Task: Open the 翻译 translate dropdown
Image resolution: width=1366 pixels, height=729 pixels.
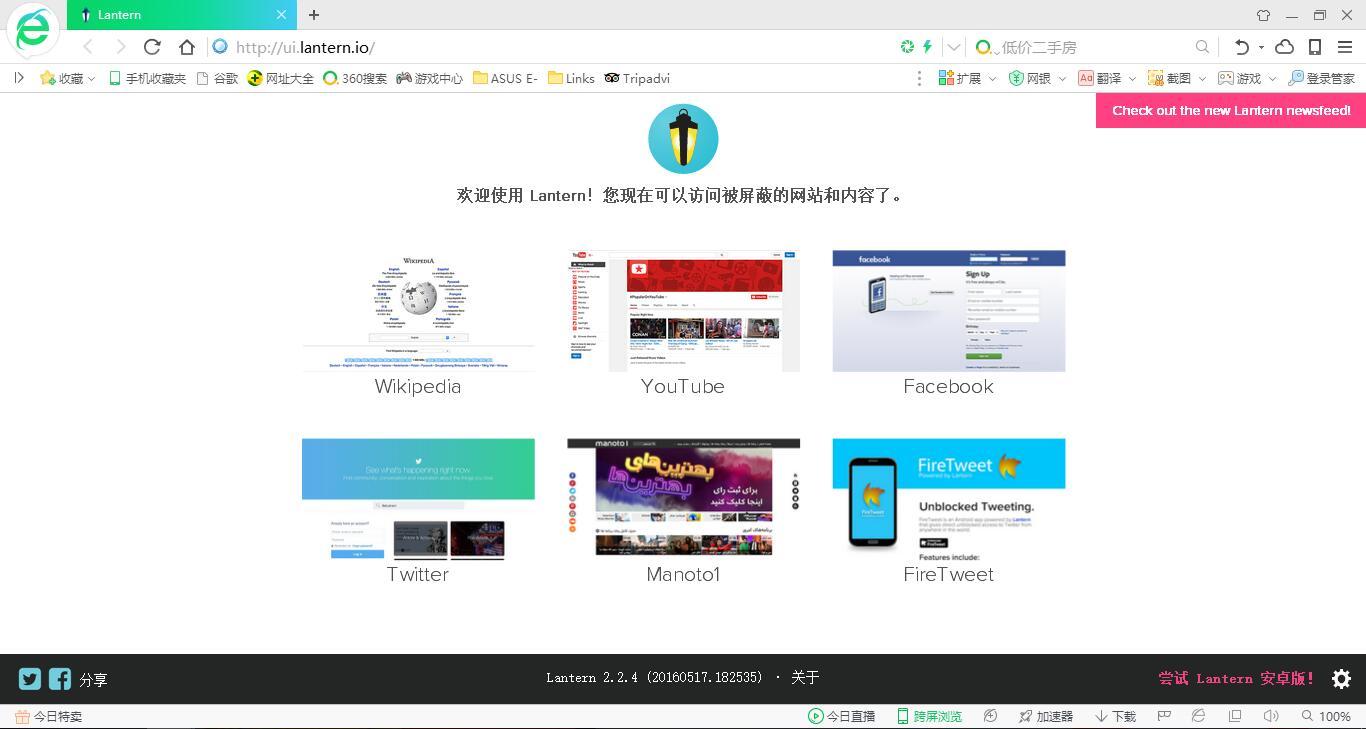Action: tap(1107, 78)
